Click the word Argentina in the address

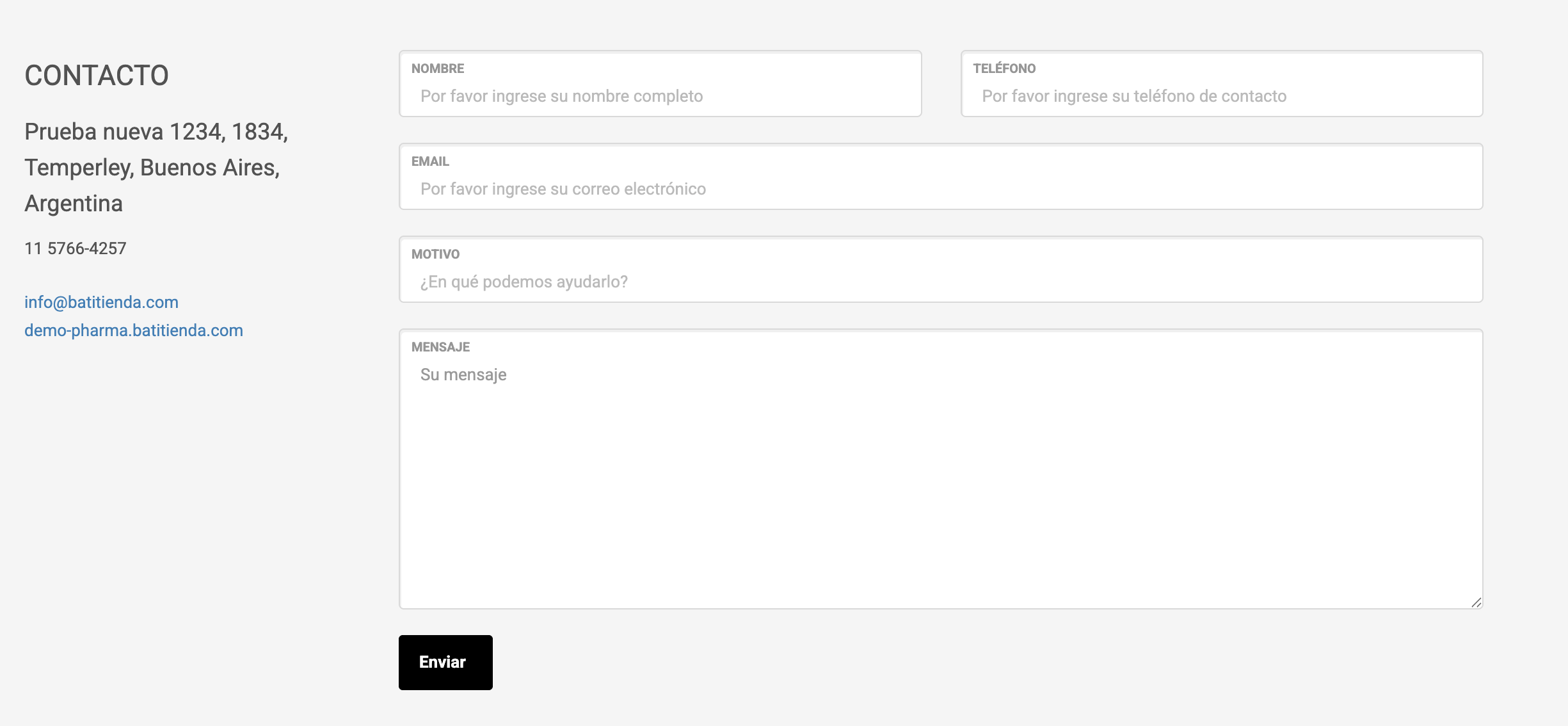74,204
